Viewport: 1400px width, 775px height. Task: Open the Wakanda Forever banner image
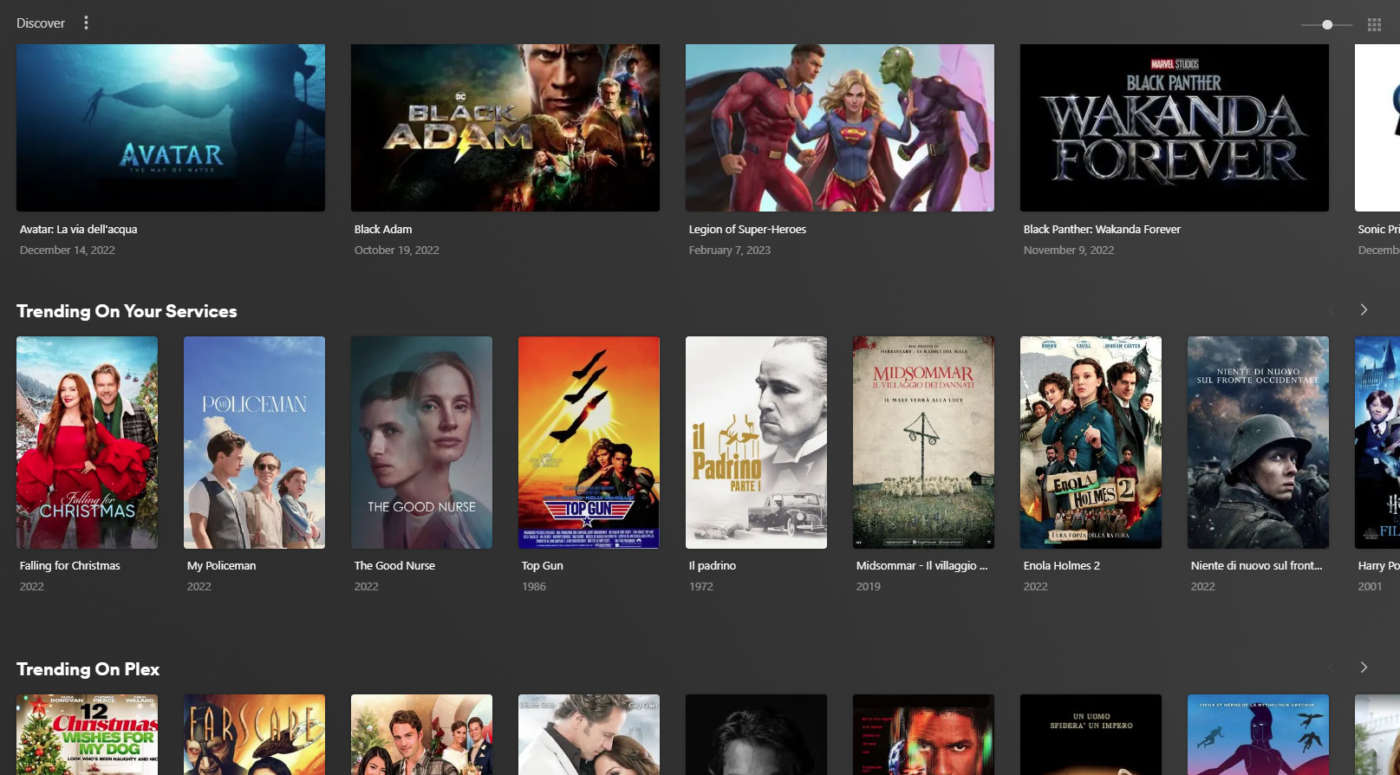click(1174, 128)
